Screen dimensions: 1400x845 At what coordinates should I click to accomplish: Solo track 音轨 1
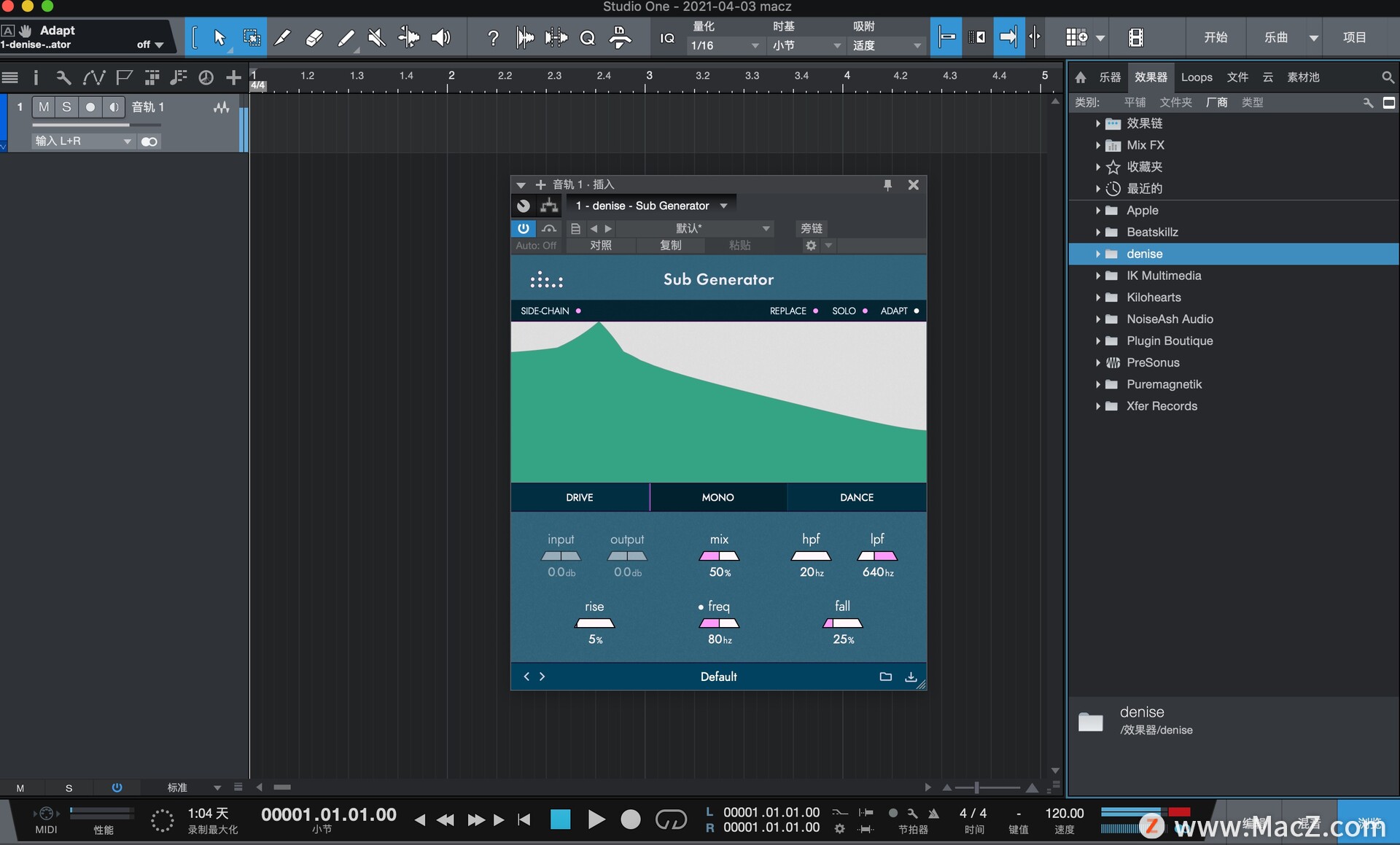coord(66,107)
